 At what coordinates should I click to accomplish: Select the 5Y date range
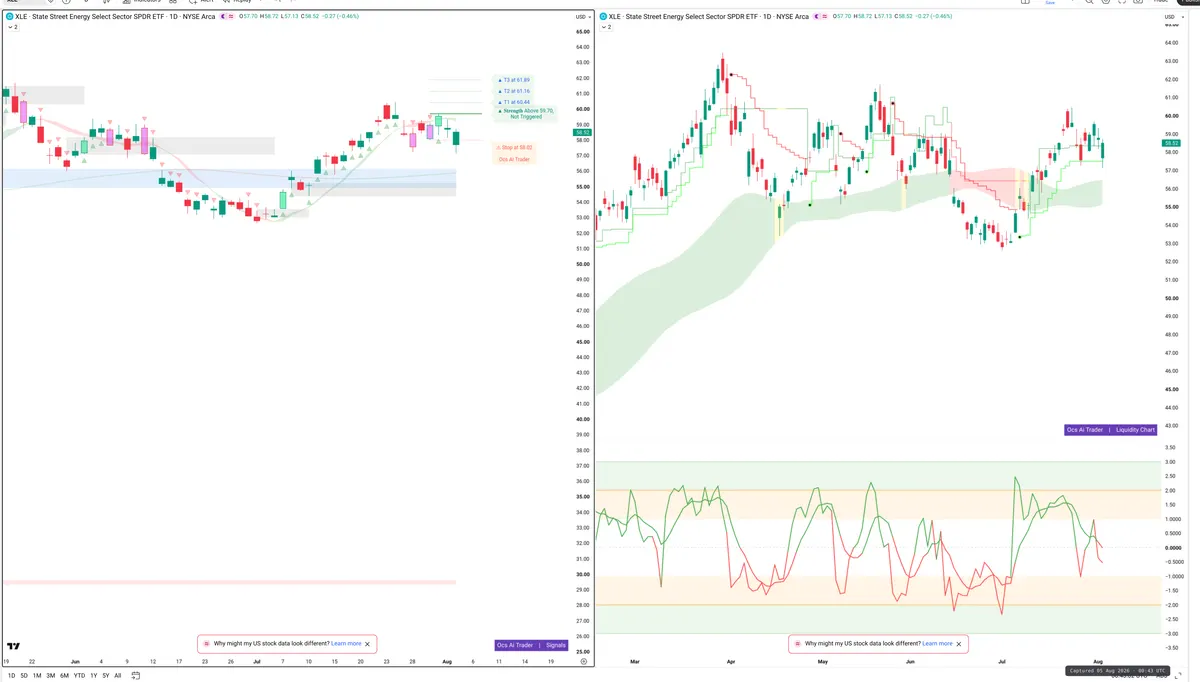tap(106, 676)
